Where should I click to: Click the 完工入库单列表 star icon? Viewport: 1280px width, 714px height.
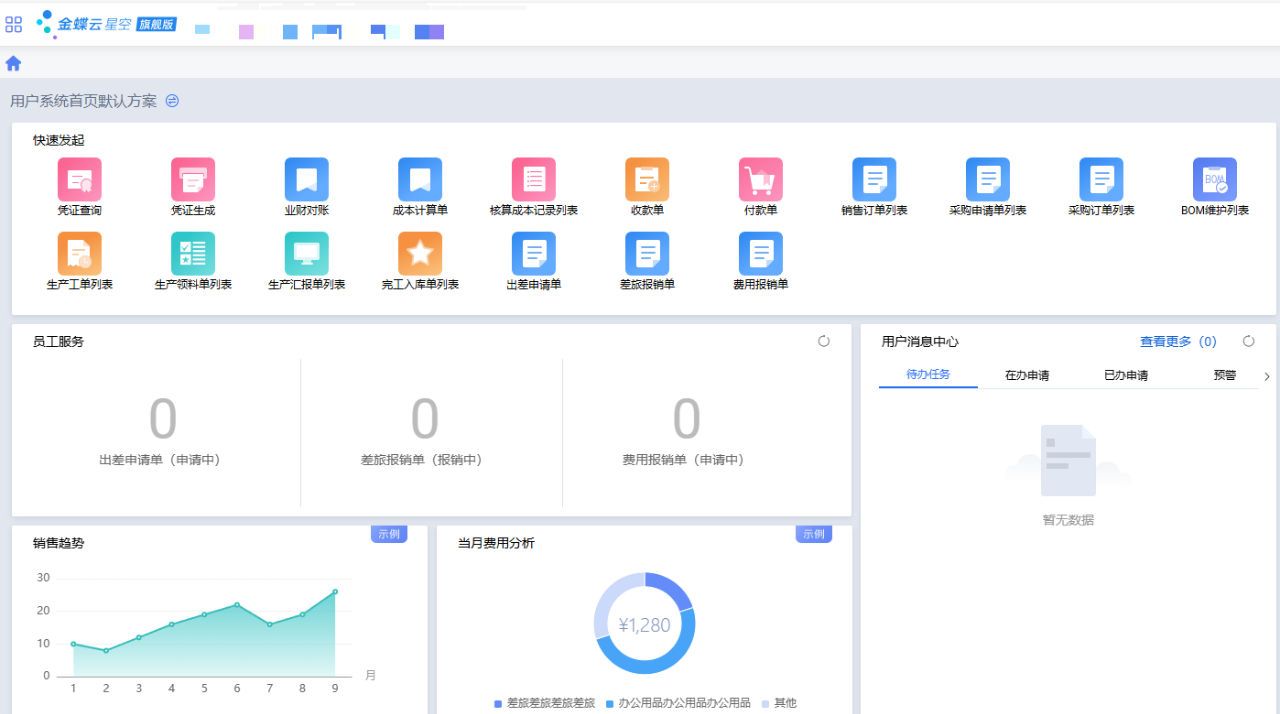(420, 254)
